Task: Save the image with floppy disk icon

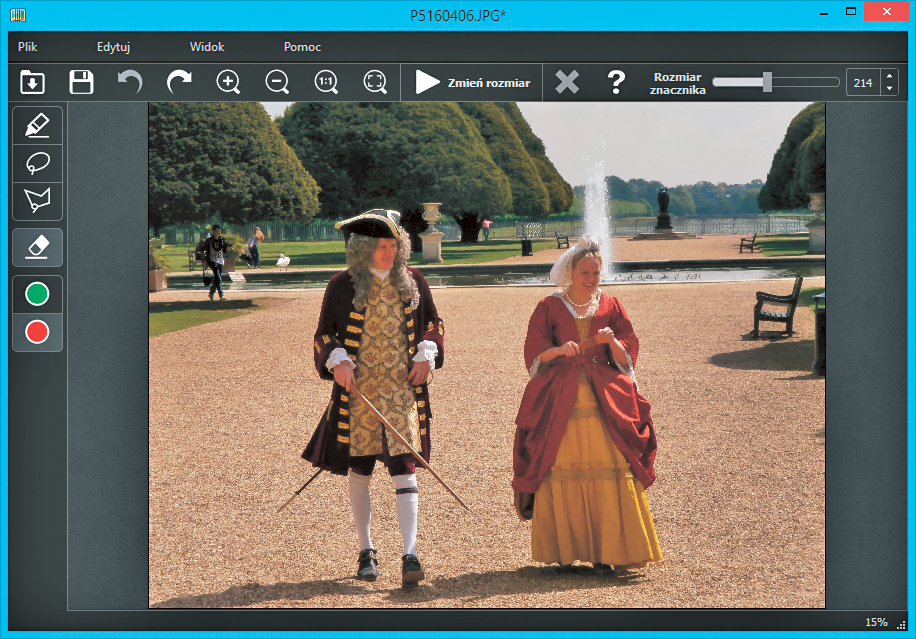Action: click(81, 82)
